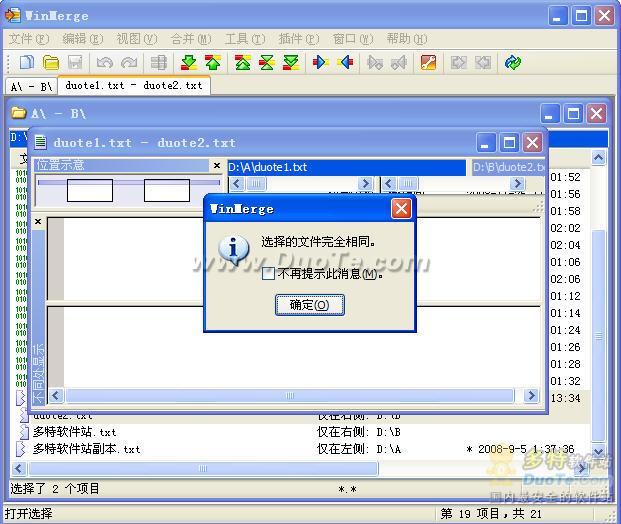Screen dimensions: 621x524
Task: Click the select line difference toolbar icon
Action: click(x=159, y=62)
